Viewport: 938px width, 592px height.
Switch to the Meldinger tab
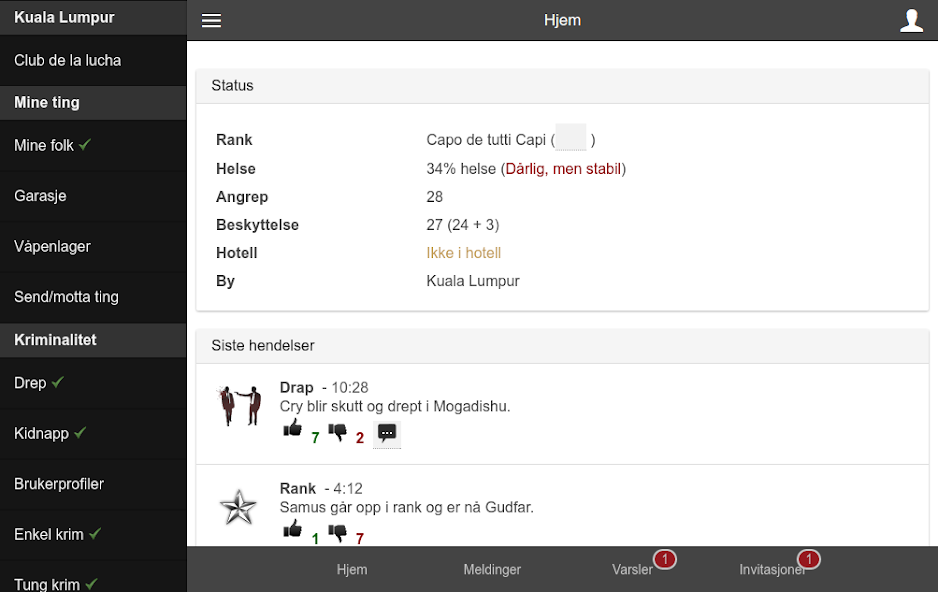click(x=492, y=569)
